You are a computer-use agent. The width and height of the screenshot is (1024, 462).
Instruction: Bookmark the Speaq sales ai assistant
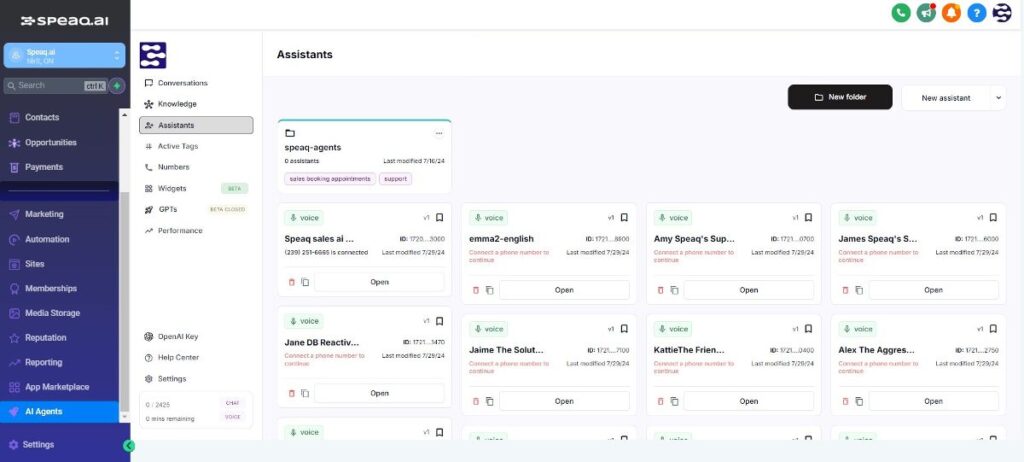point(440,218)
